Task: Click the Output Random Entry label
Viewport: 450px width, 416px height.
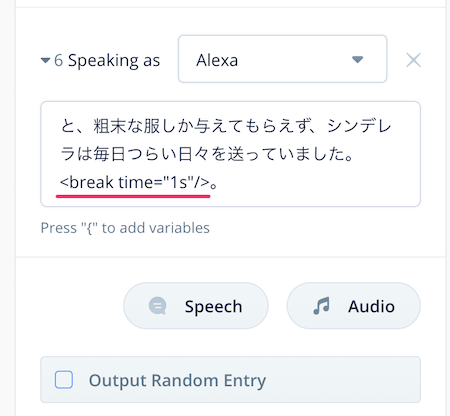Action: pyautogui.click(x=177, y=380)
